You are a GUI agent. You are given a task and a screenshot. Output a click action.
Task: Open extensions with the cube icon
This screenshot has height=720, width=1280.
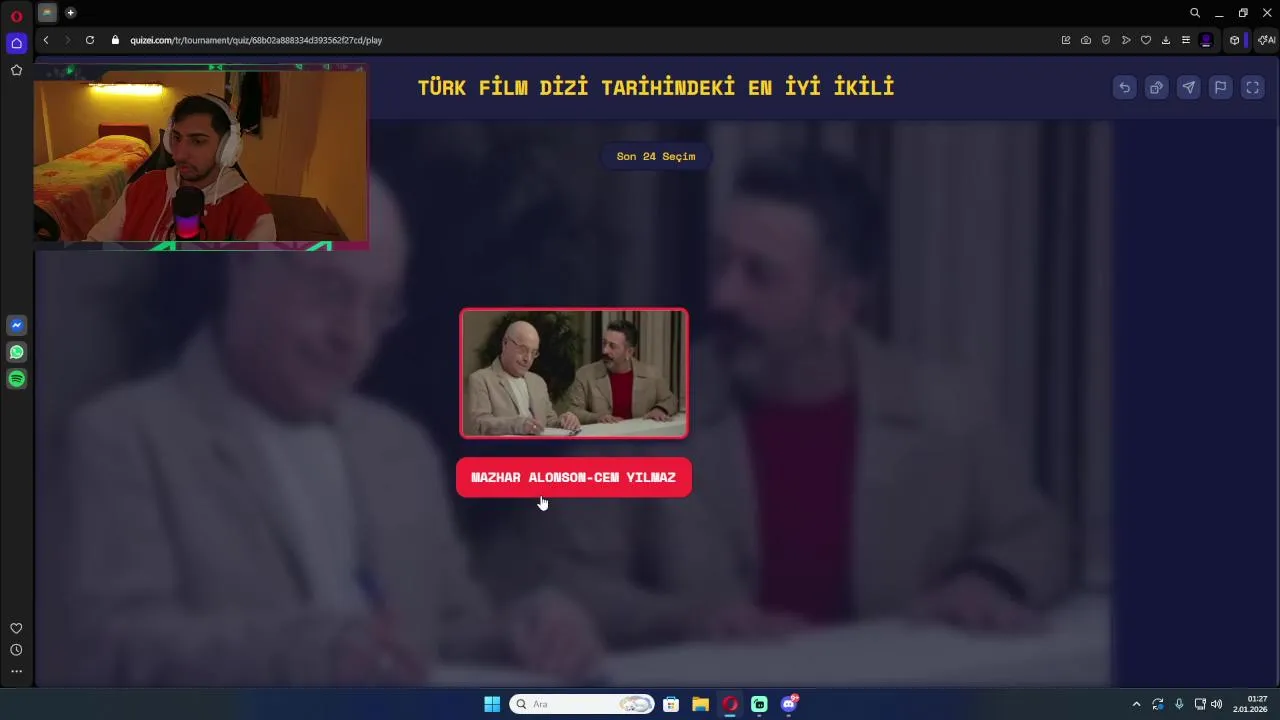(1235, 40)
